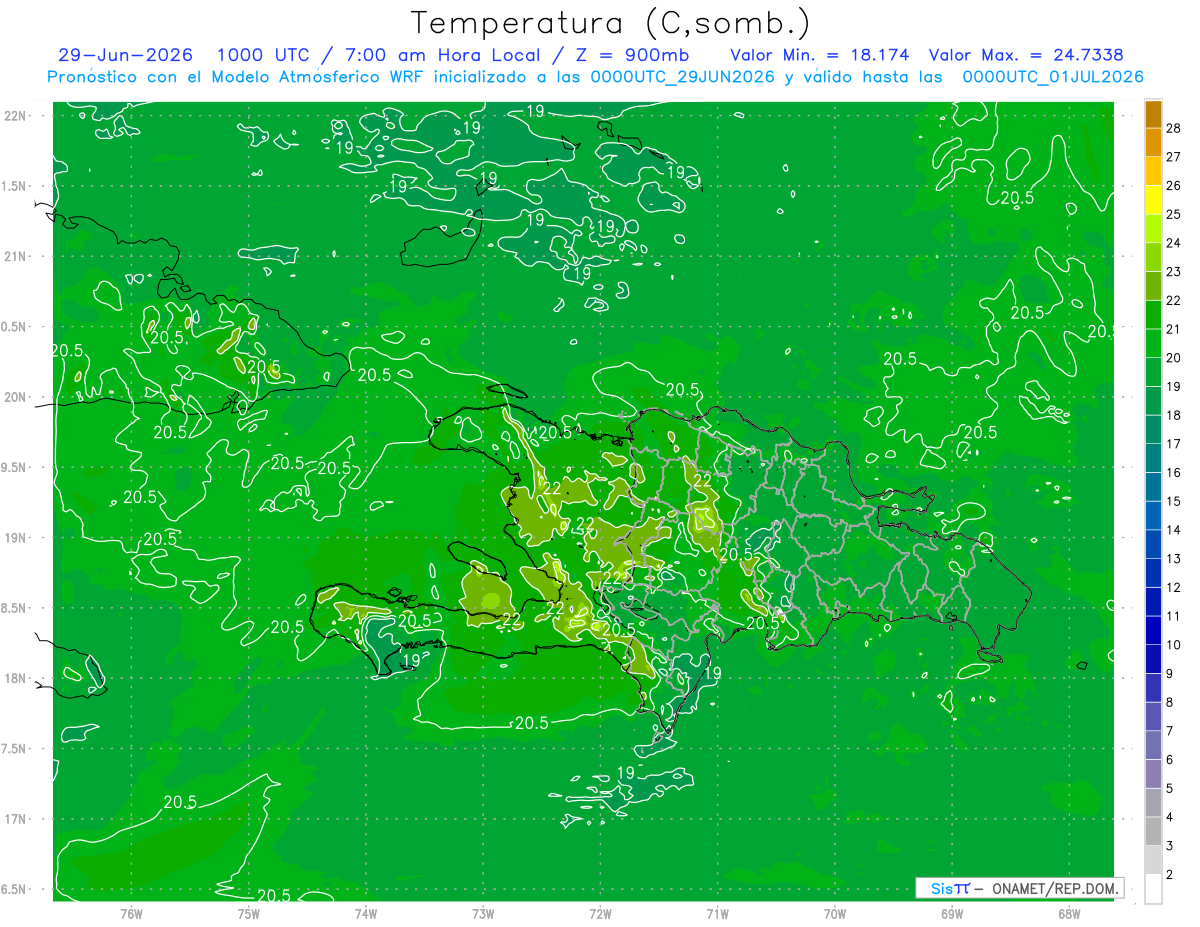Select valid-until time "0000UTC_01JUL2026"
1200x927 pixels.
[x=1053, y=77]
